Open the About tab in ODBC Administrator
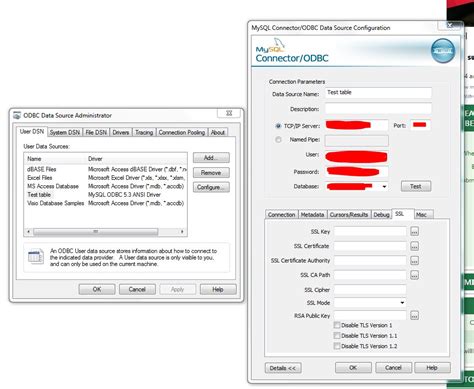474x389 pixels. pyautogui.click(x=218, y=133)
